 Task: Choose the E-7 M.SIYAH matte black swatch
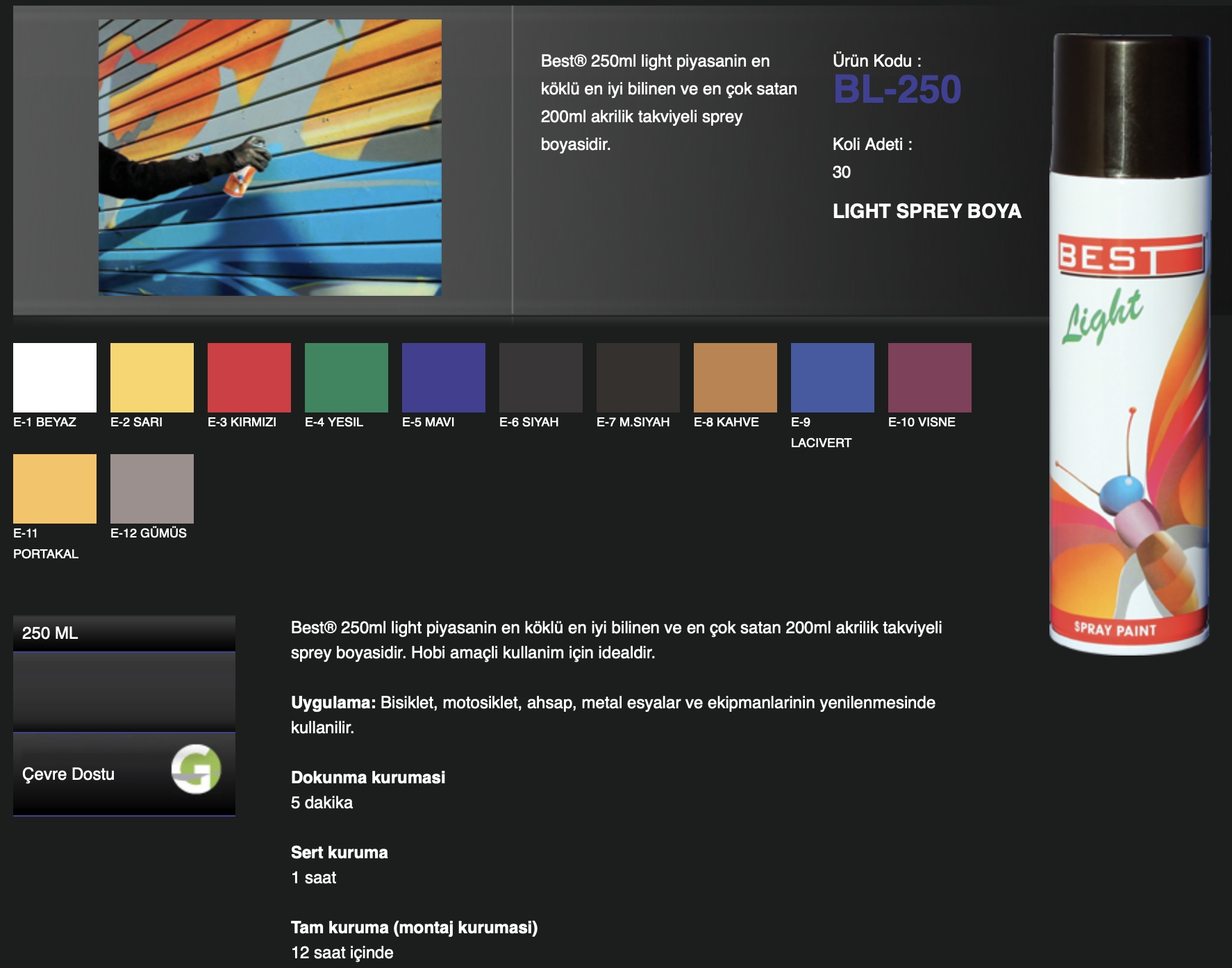click(638, 378)
